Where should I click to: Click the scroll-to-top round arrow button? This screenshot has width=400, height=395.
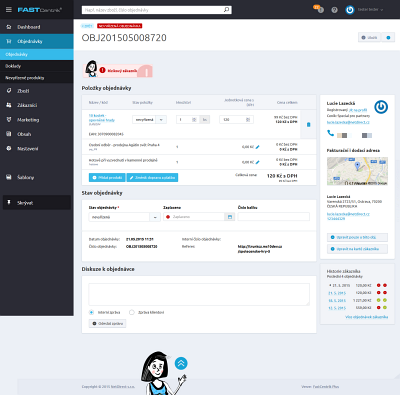181,363
